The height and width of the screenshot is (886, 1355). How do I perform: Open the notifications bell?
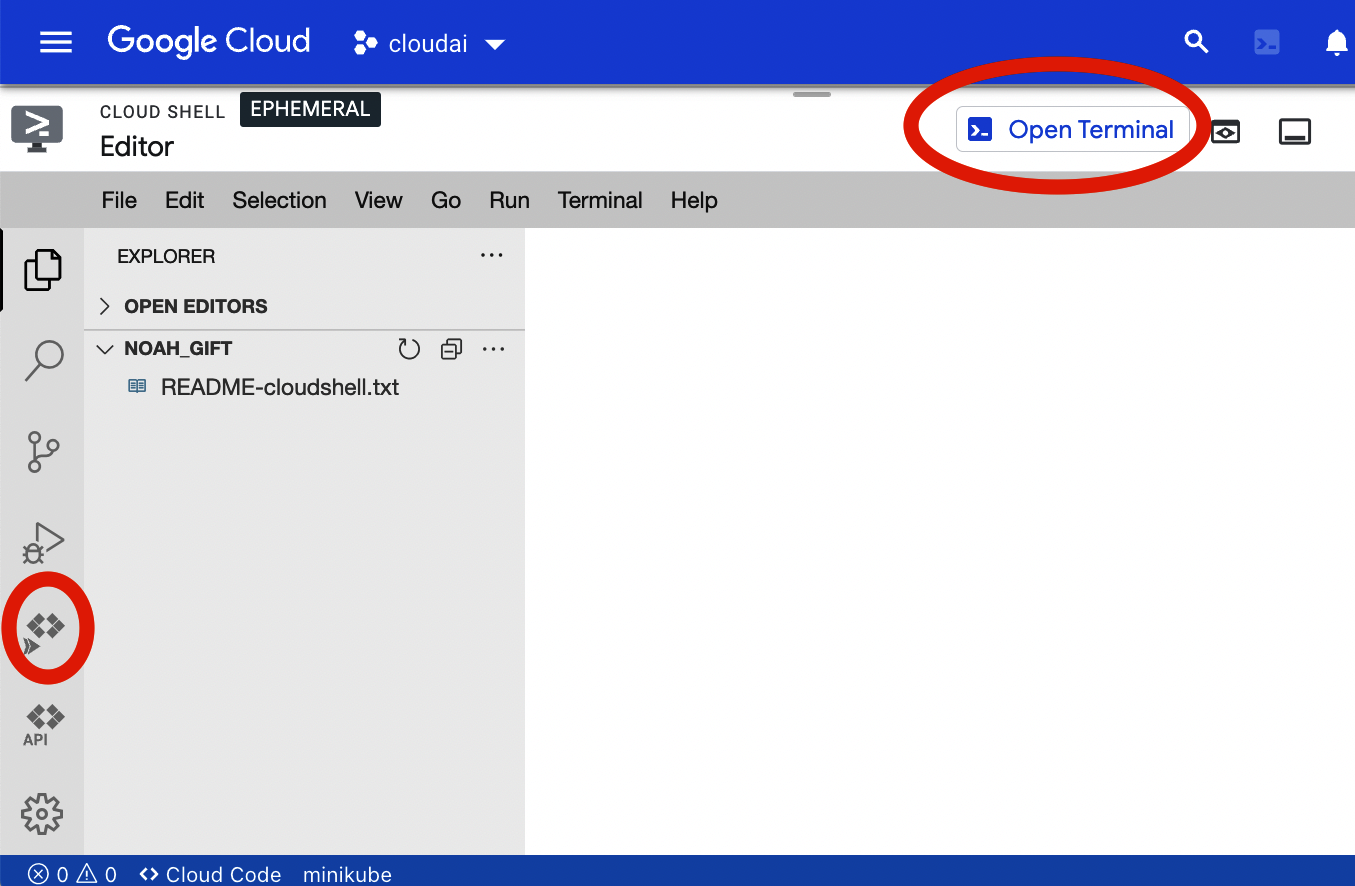1336,42
